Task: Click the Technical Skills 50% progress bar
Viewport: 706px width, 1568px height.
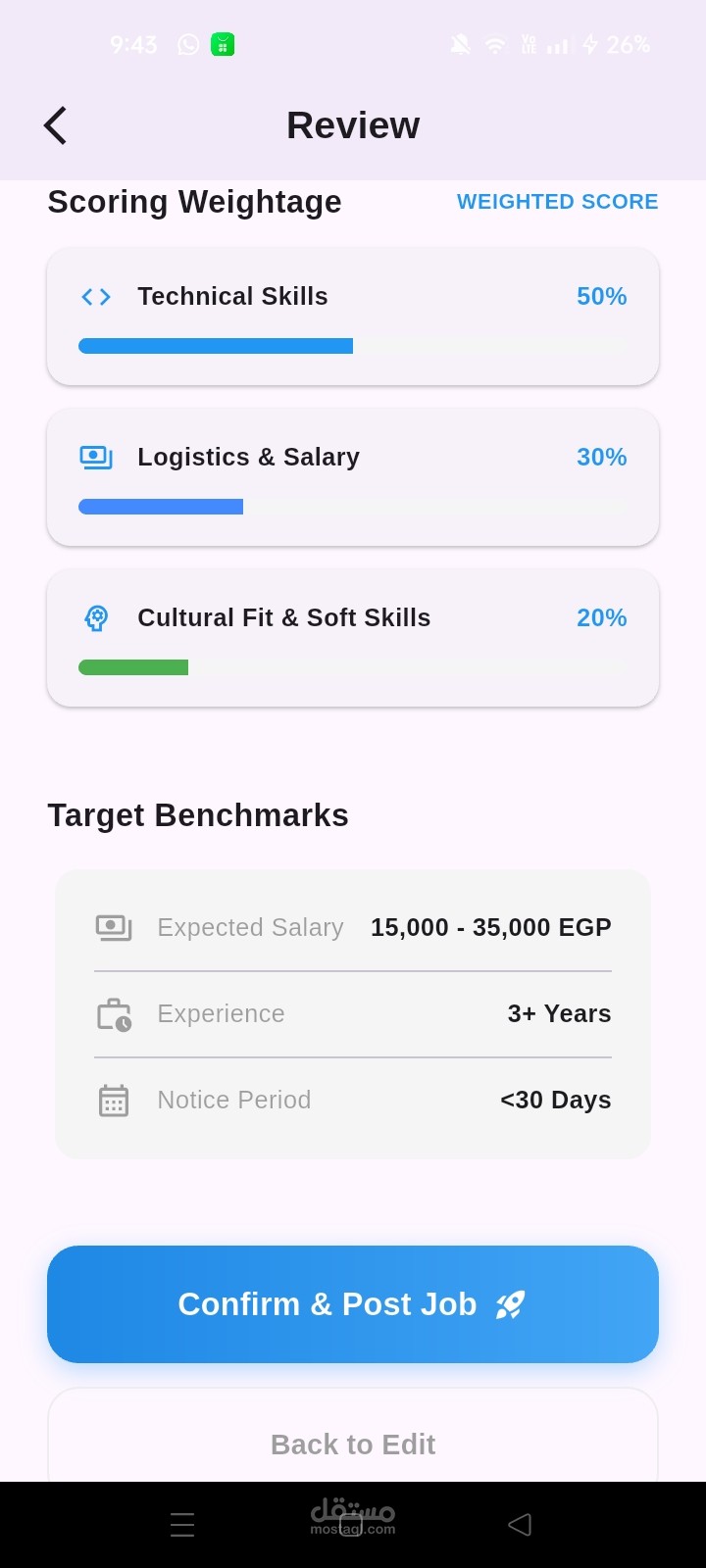Action: (x=353, y=346)
